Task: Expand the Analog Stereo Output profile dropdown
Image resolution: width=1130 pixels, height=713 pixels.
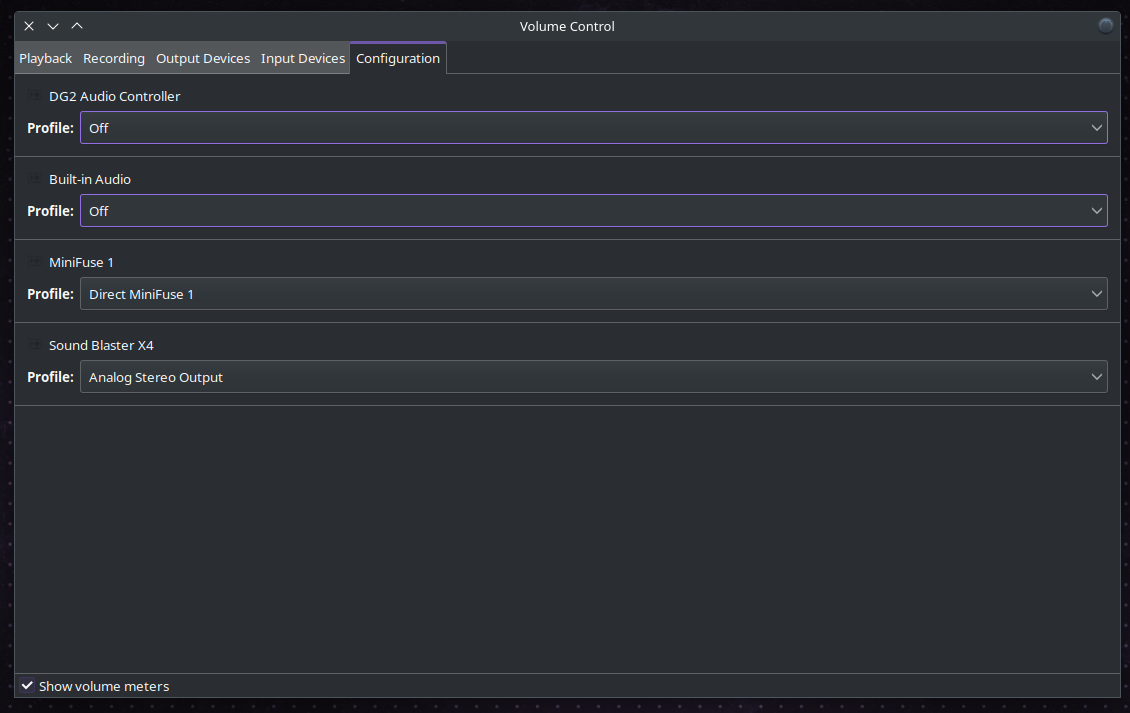Action: point(593,376)
